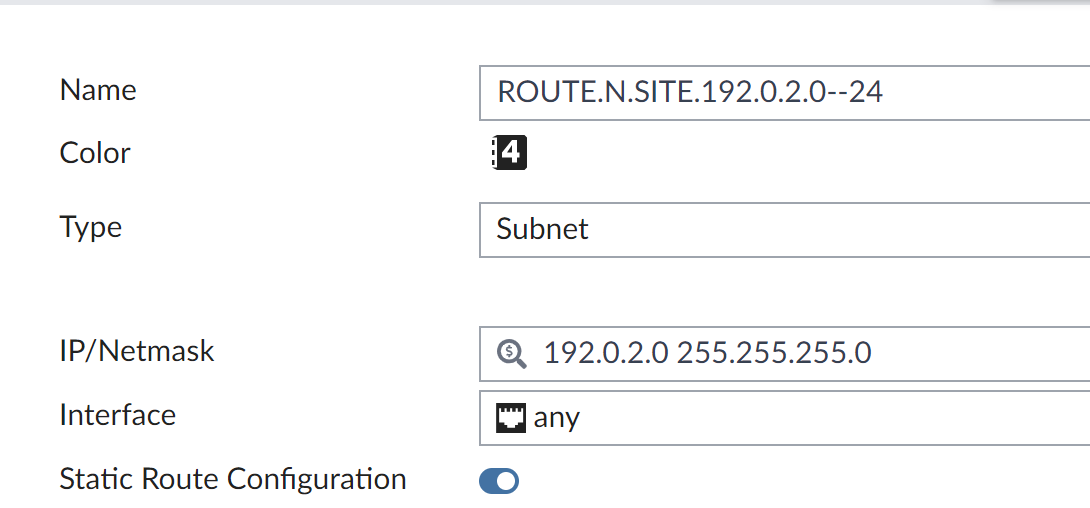Click the Type label
Image resolution: width=1090 pixels, height=508 pixels.
(x=91, y=227)
